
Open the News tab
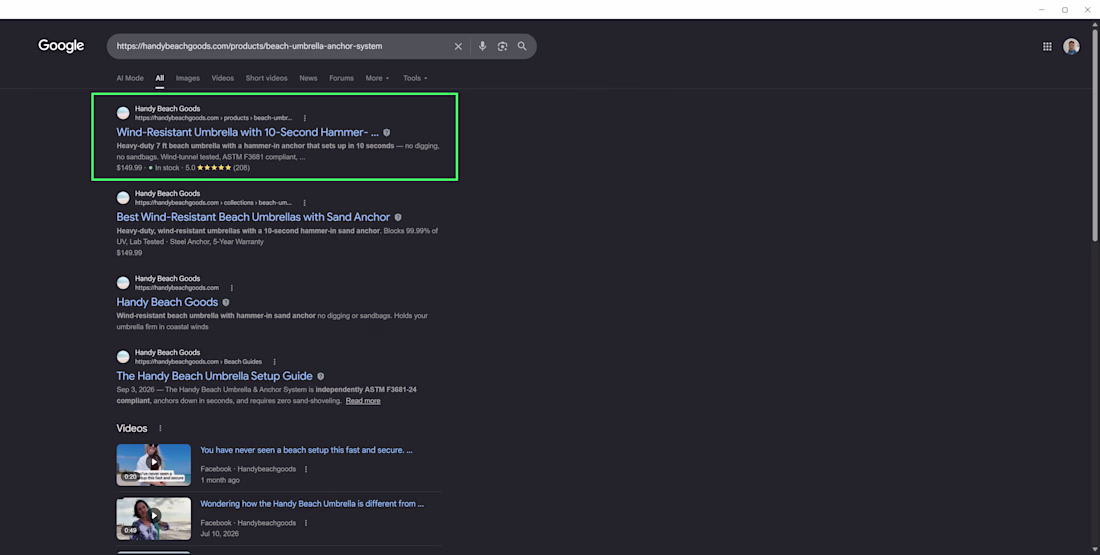pos(308,78)
